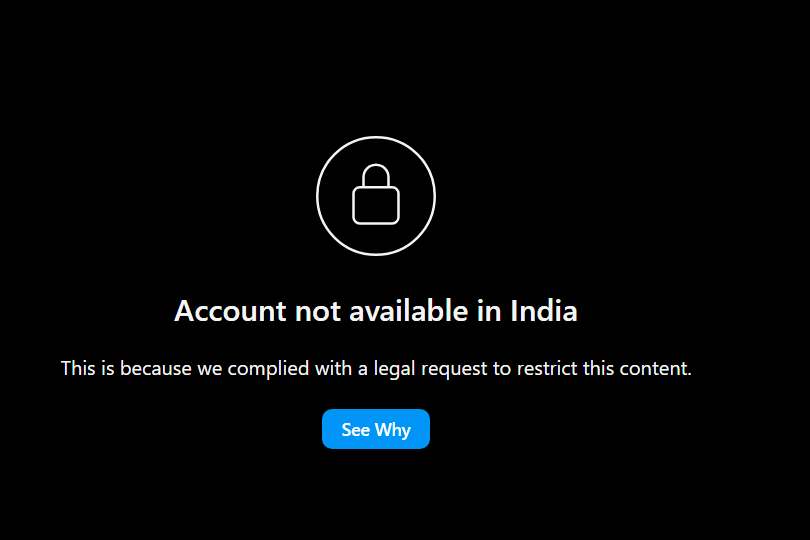Viewport: 810px width, 540px height.
Task: Click the word 'with' in the description
Action: 333,368
